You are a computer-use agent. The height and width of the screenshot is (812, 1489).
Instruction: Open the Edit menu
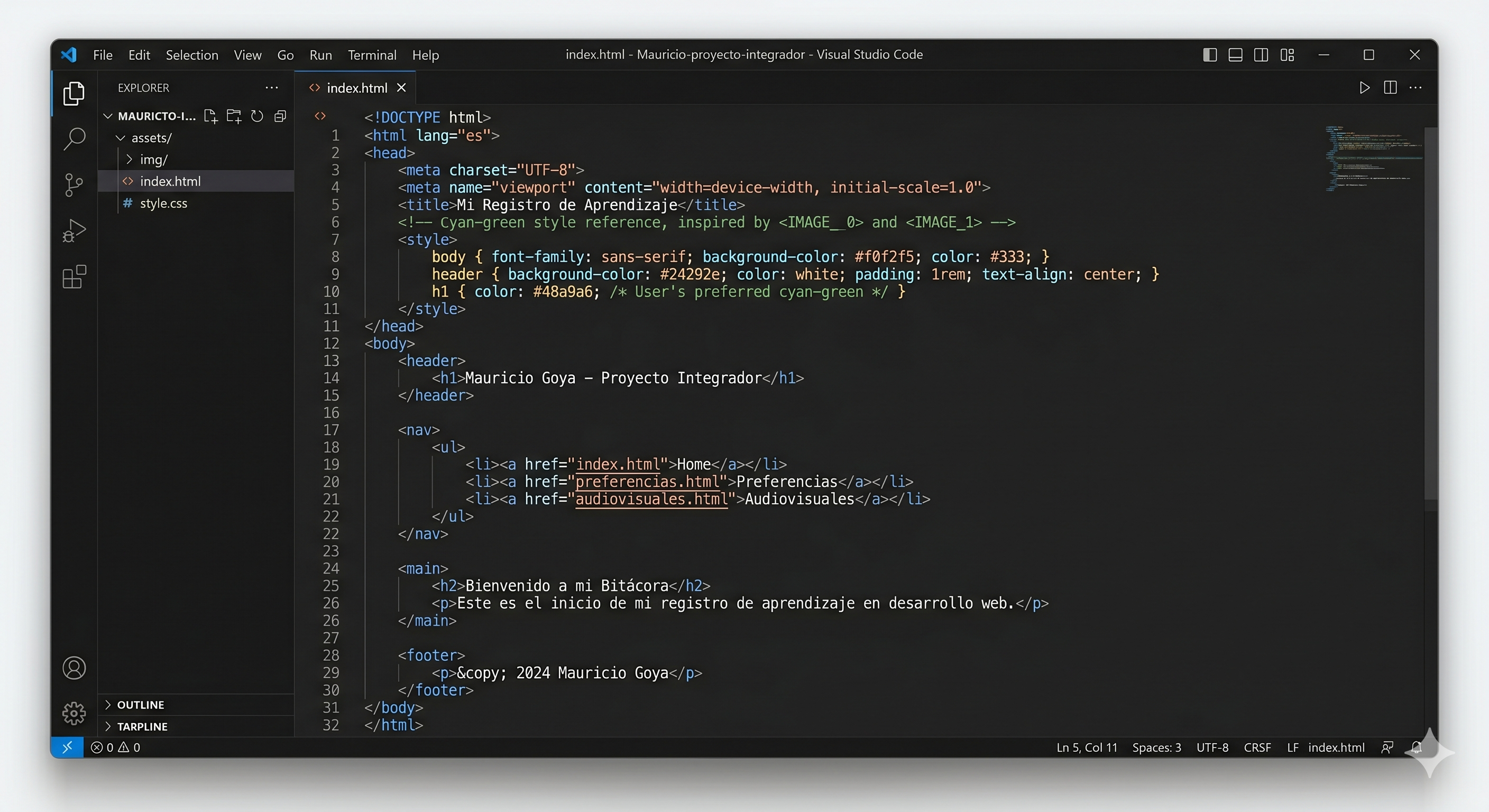click(139, 55)
